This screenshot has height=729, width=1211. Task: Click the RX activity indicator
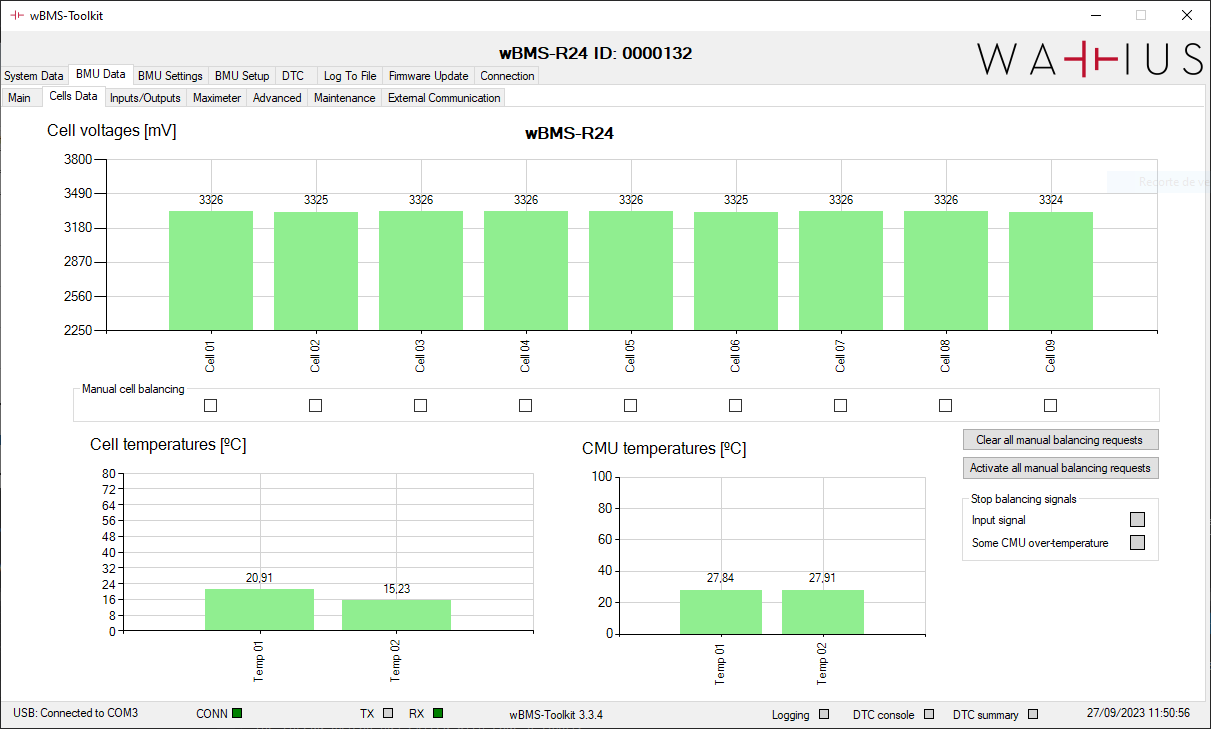[438, 713]
